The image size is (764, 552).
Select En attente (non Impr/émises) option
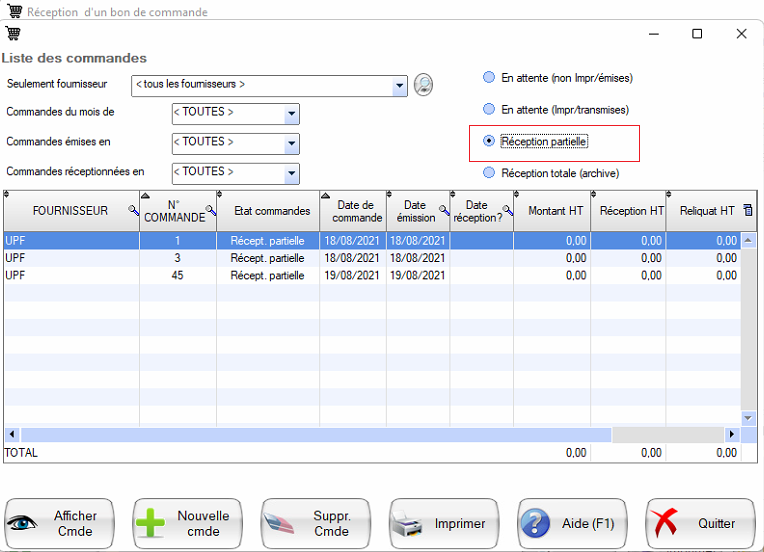[x=489, y=77]
